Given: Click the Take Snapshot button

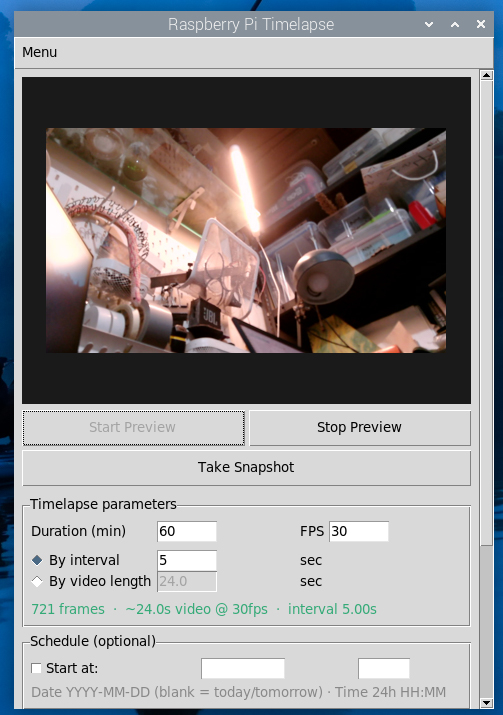Looking at the screenshot, I should tap(246, 467).
